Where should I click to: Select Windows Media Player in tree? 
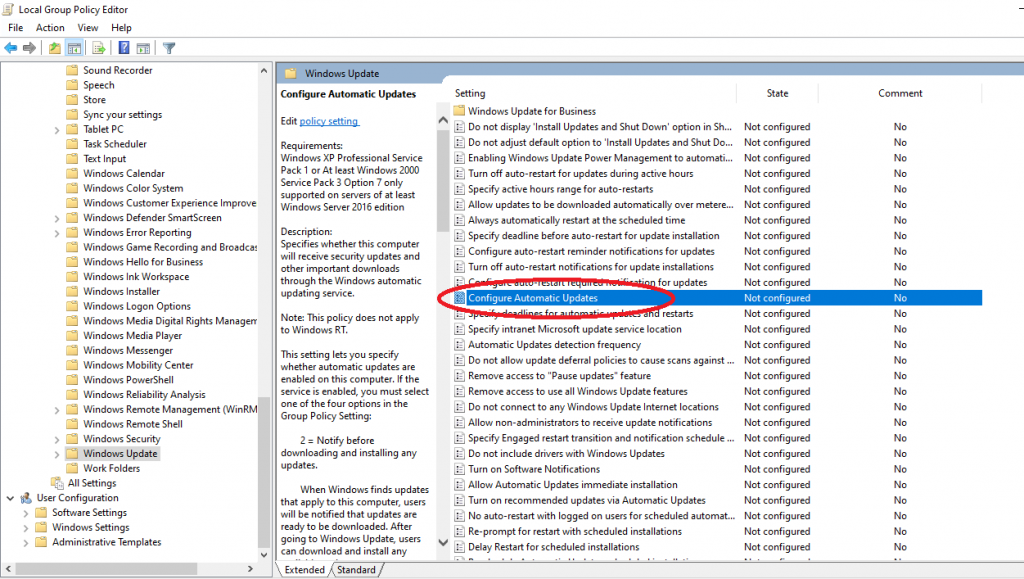point(133,336)
